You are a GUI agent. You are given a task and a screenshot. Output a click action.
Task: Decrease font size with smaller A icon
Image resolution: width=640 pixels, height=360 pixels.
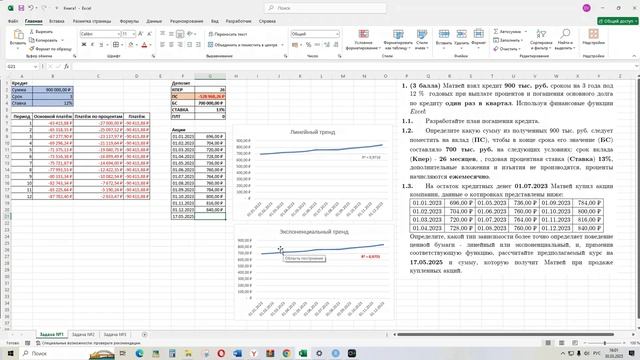pos(149,33)
